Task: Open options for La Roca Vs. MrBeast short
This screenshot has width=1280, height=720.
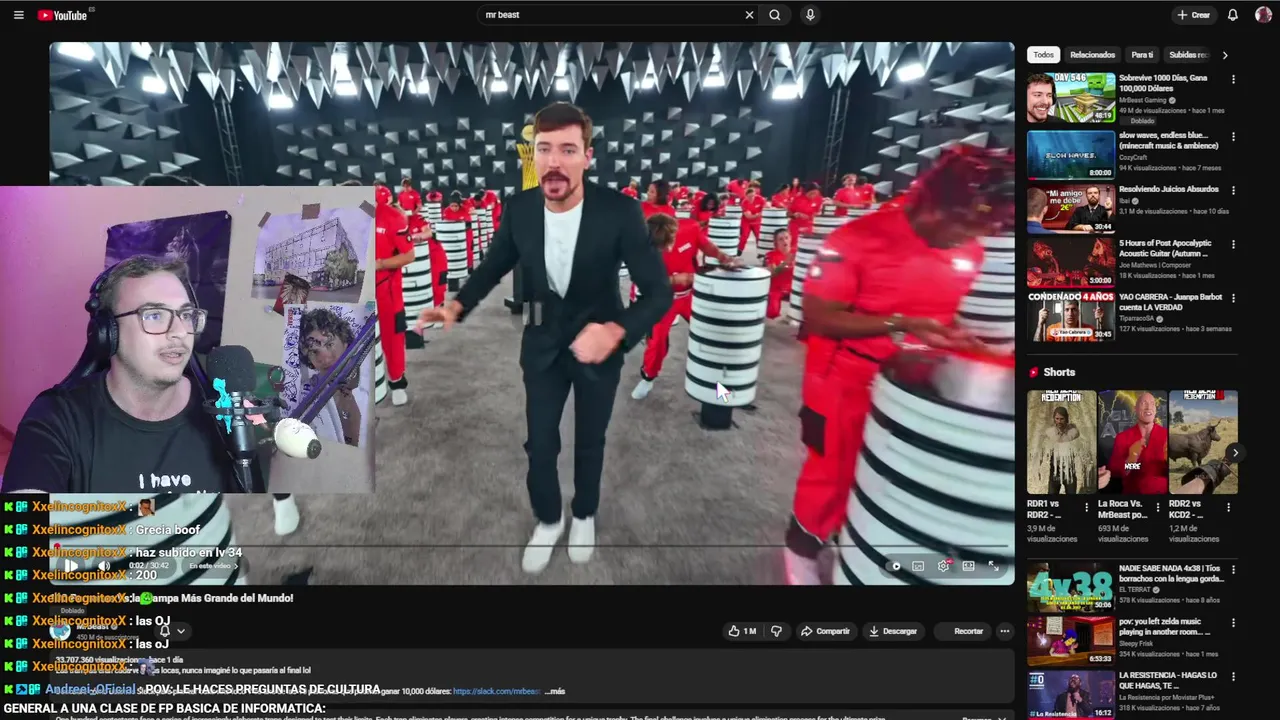Action: click(x=1158, y=508)
